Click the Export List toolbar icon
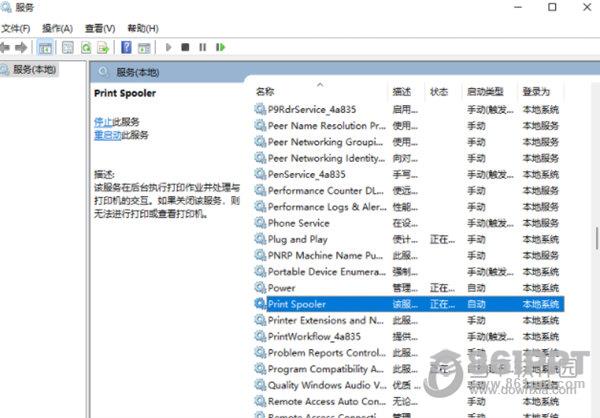The height and width of the screenshot is (418, 600). [104, 47]
